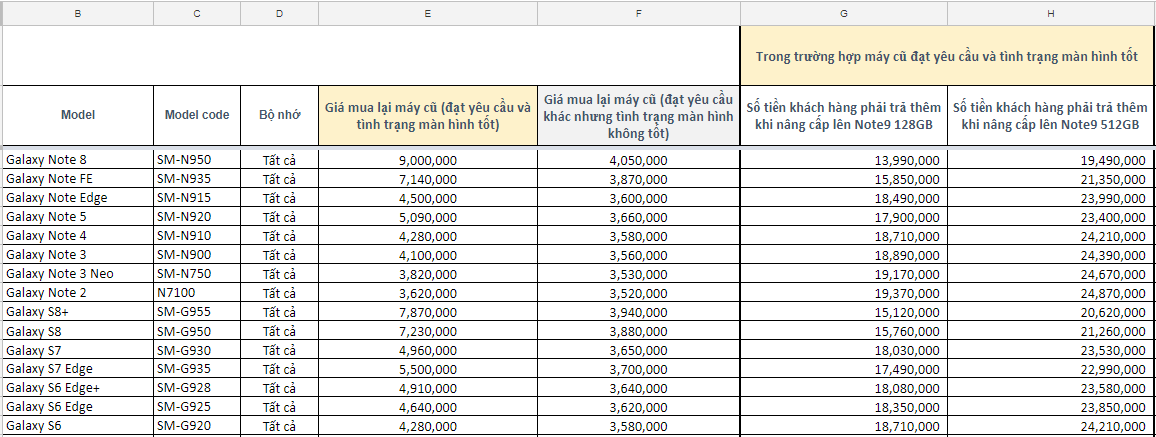Click the 'Tất cả' cell in Galaxy Note 8 row

pos(279,159)
